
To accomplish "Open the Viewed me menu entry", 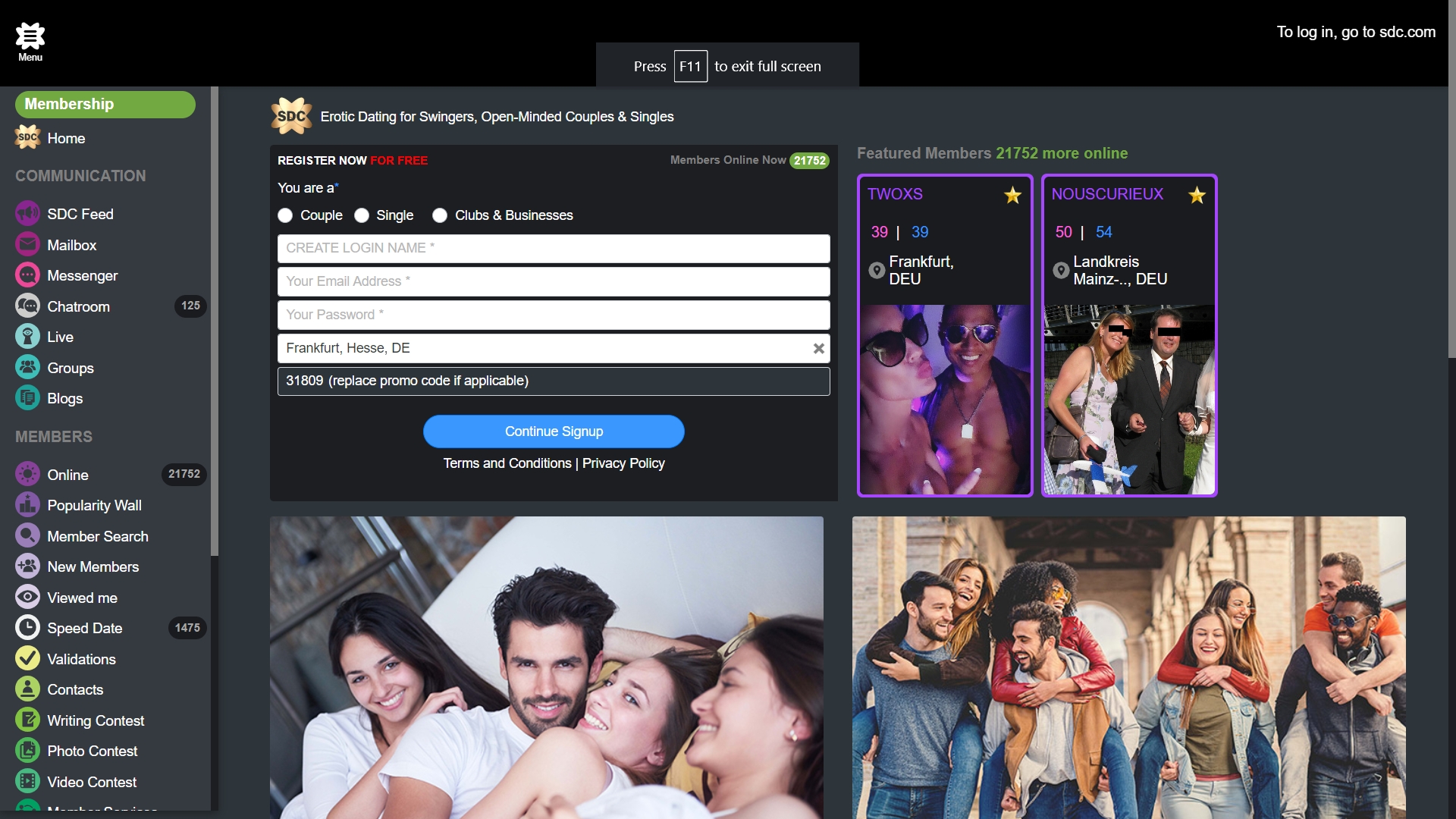I will pos(82,598).
